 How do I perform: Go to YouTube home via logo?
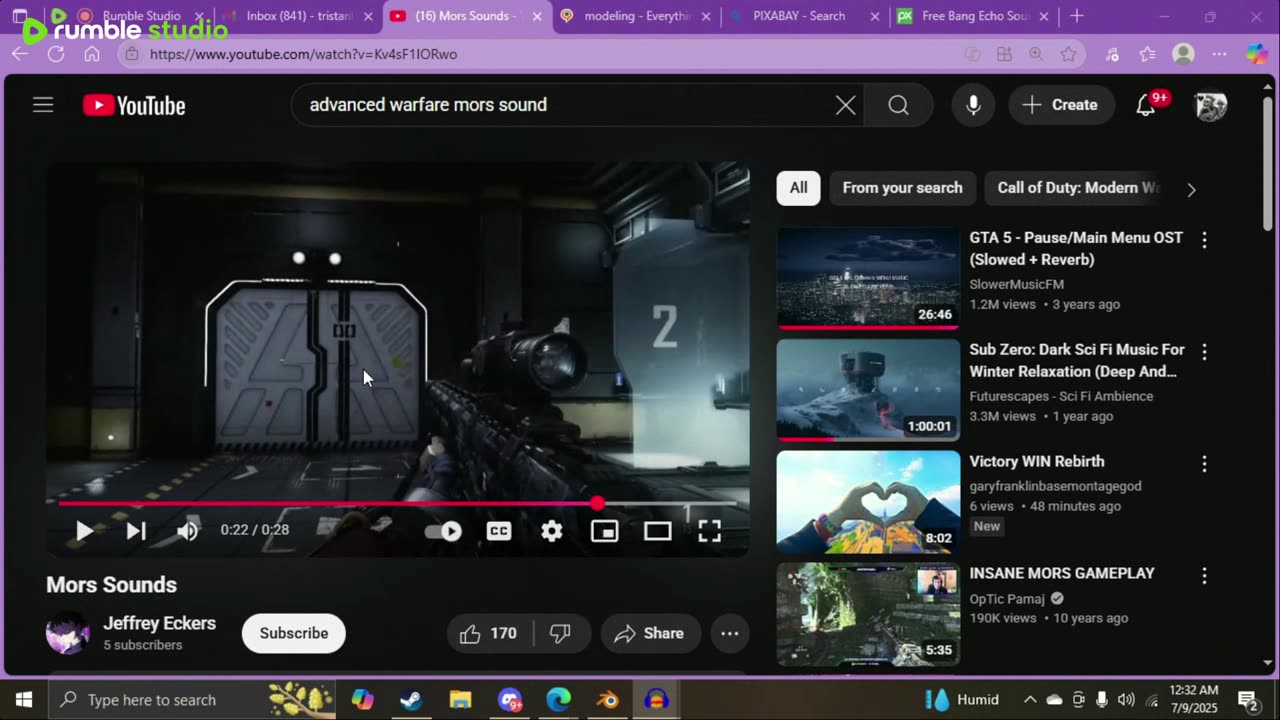click(x=134, y=105)
